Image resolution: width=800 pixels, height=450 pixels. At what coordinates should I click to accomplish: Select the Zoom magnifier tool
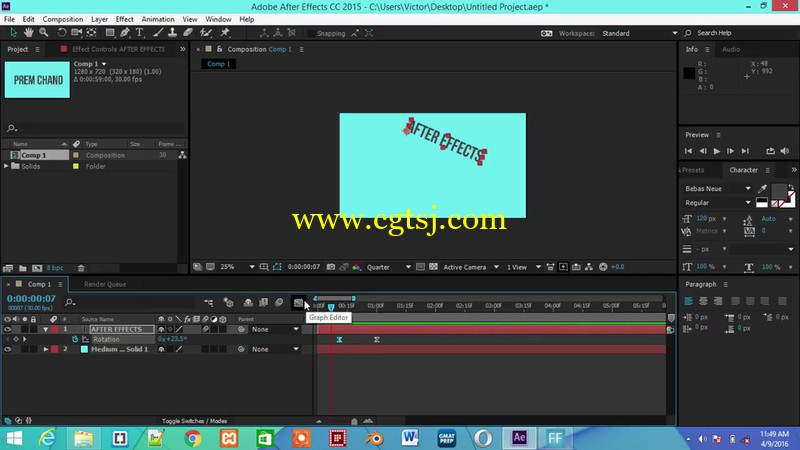[x=44, y=33]
